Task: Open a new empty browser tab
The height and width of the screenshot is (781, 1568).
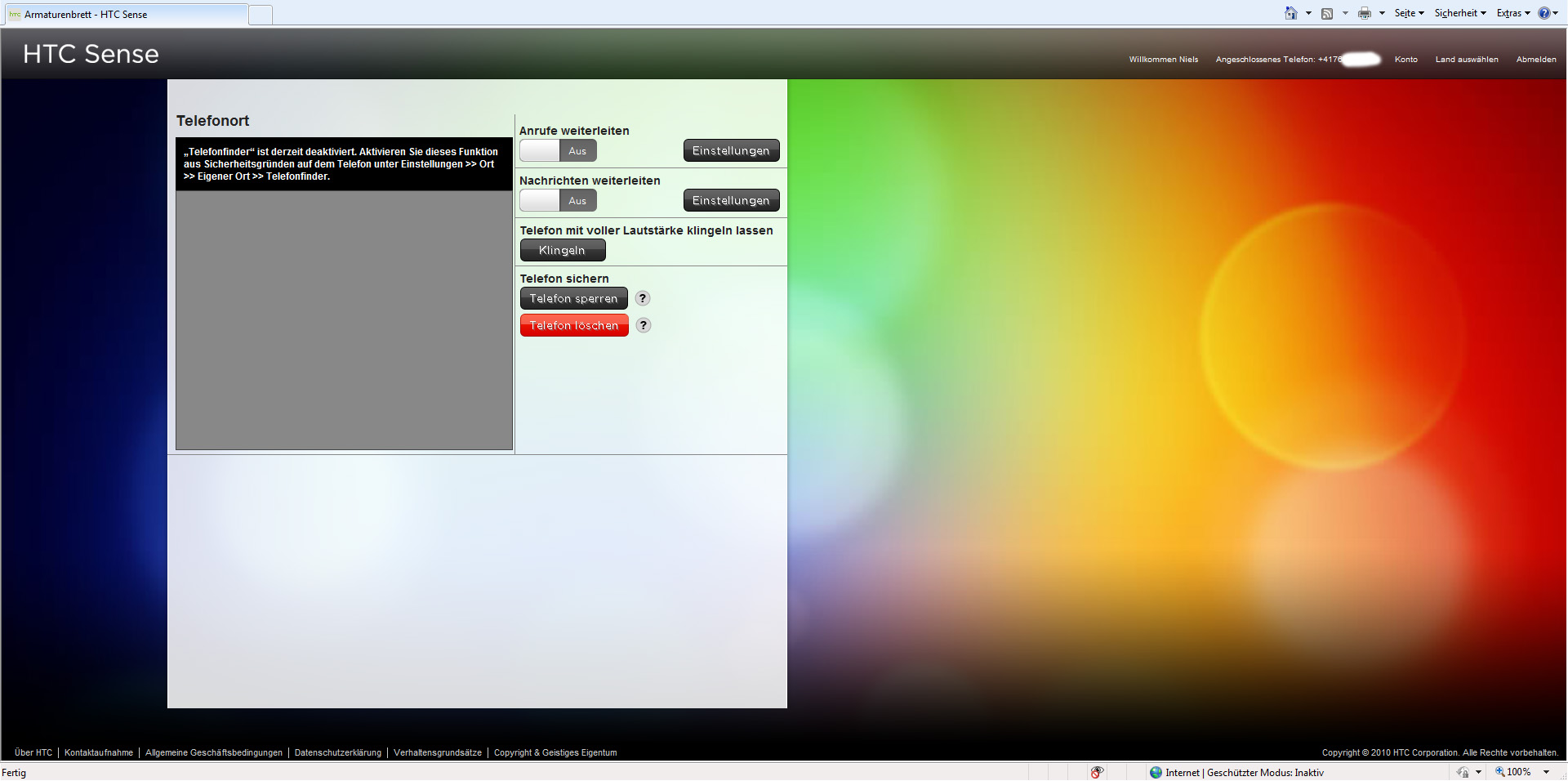Action: [x=261, y=15]
